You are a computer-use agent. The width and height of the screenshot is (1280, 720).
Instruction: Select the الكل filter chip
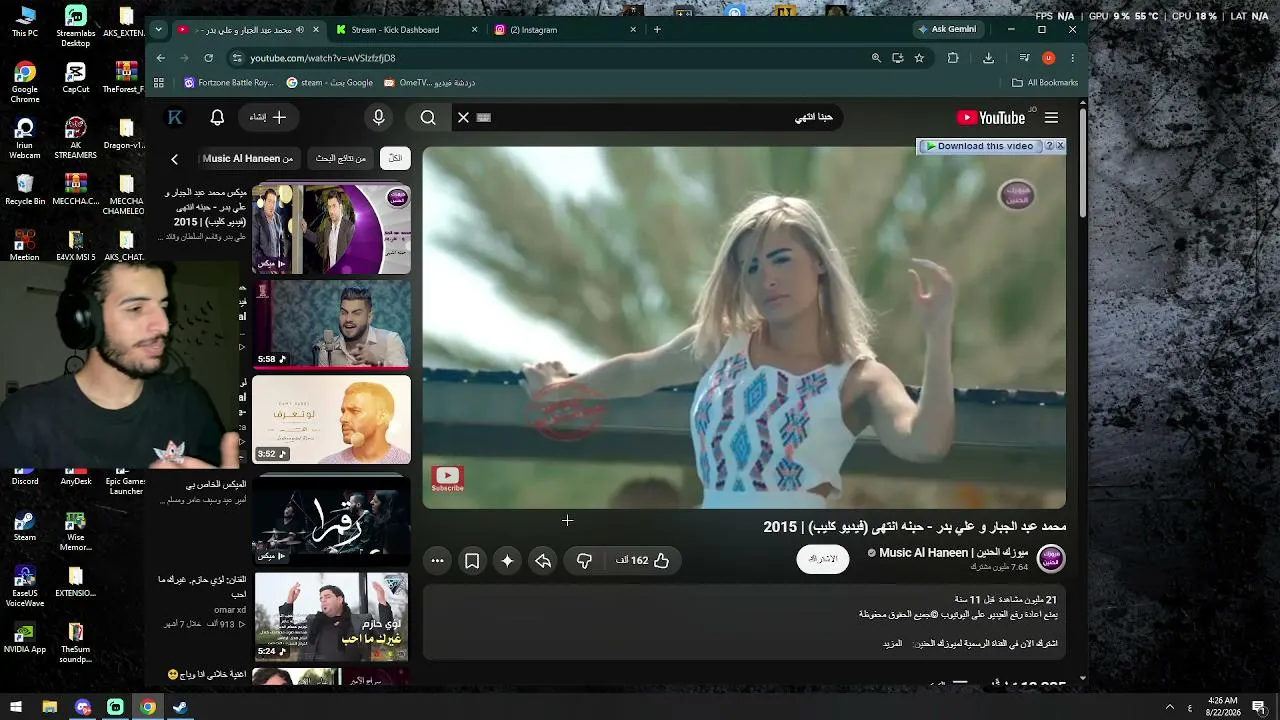click(395, 158)
